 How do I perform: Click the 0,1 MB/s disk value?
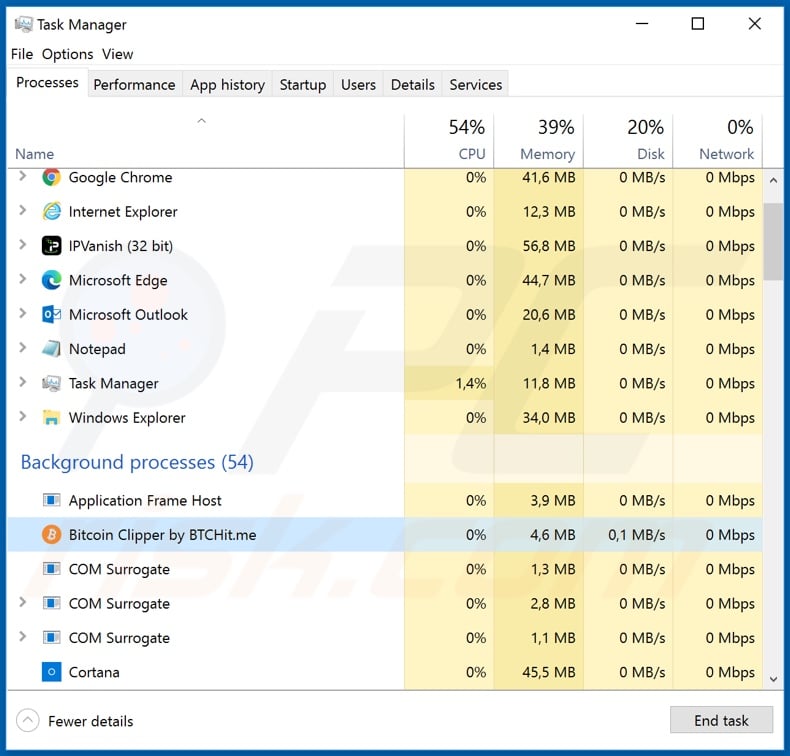636,534
